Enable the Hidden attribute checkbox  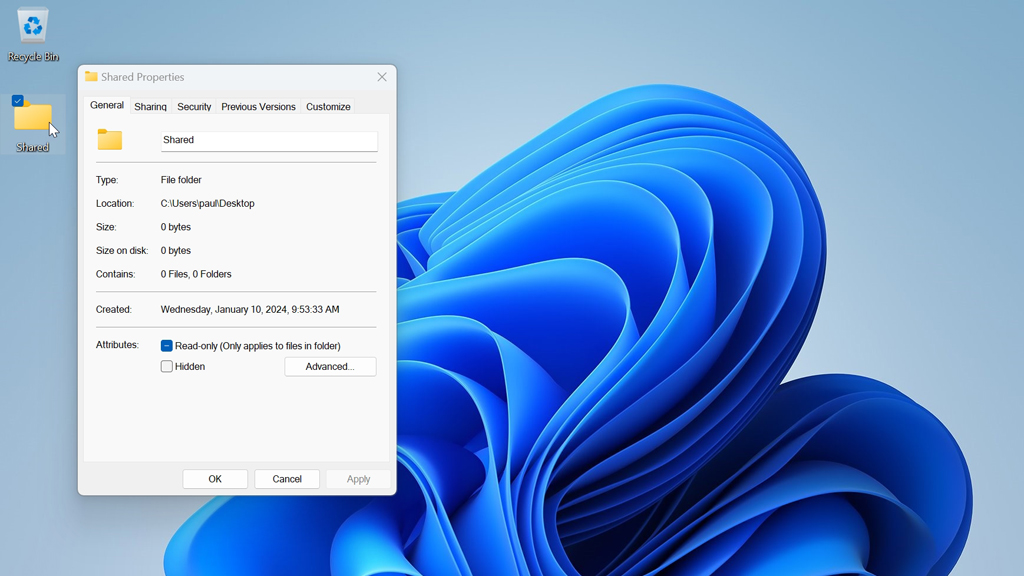coord(167,367)
